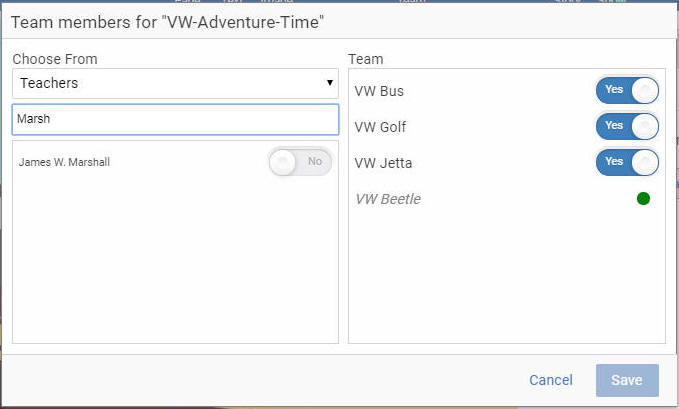Toggle James W. Marshall onto the team
This screenshot has height=409, width=679.
click(x=300, y=162)
